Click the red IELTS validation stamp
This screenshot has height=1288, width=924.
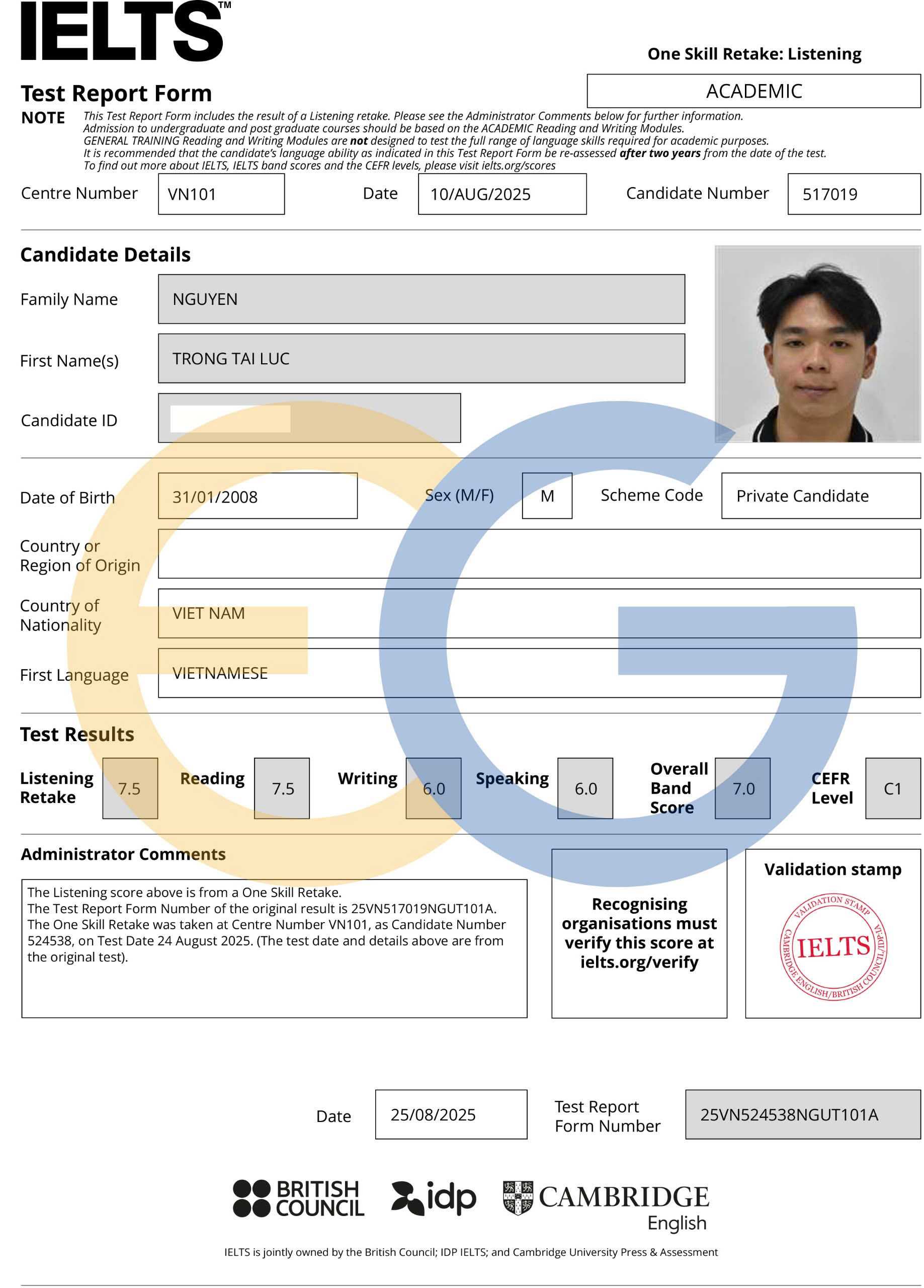pyautogui.click(x=832, y=947)
